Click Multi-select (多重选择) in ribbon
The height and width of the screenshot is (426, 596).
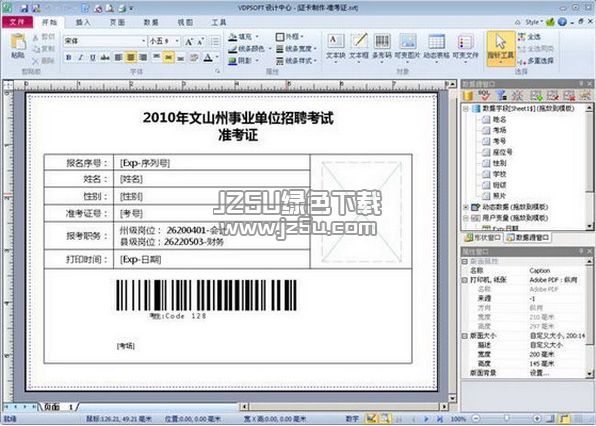(x=536, y=60)
